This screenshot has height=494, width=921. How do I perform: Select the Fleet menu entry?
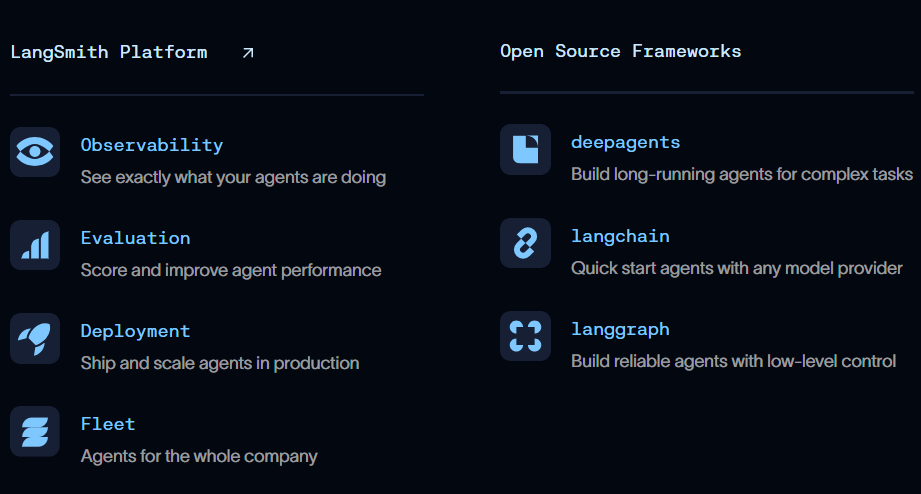pos(107,424)
